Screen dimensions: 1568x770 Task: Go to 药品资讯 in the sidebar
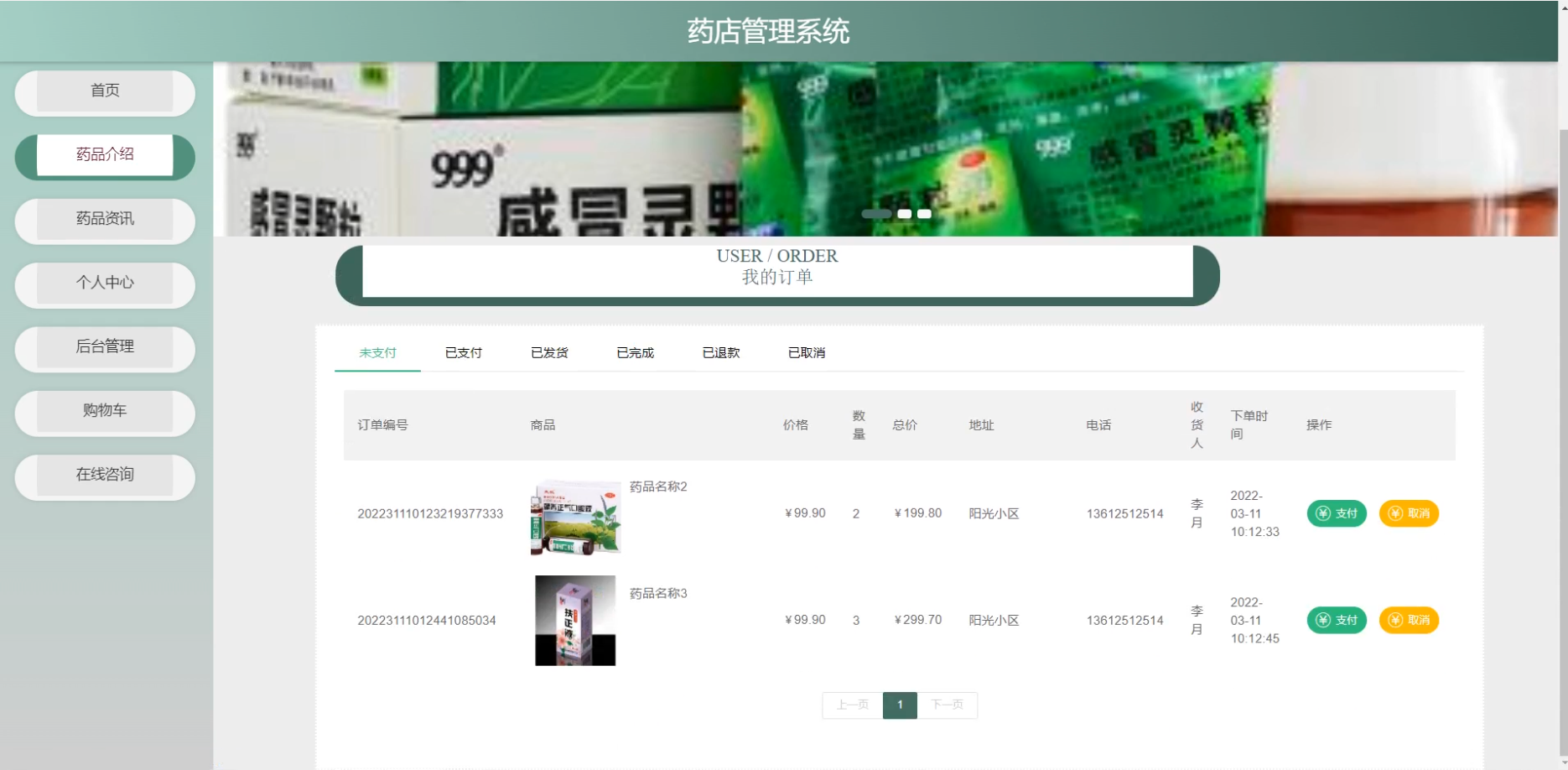pos(105,221)
